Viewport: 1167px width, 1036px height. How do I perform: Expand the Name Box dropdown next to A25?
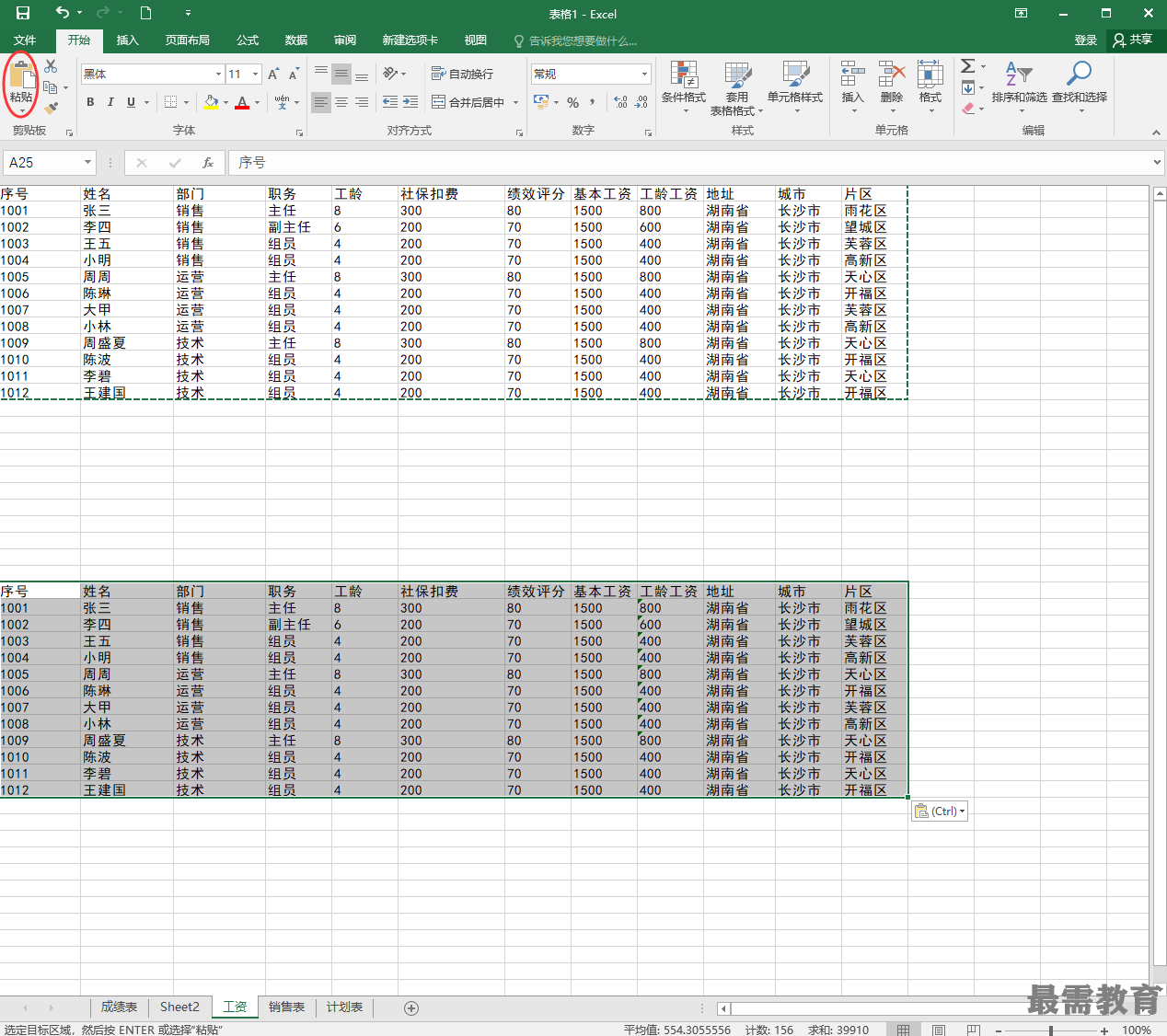click(87, 163)
